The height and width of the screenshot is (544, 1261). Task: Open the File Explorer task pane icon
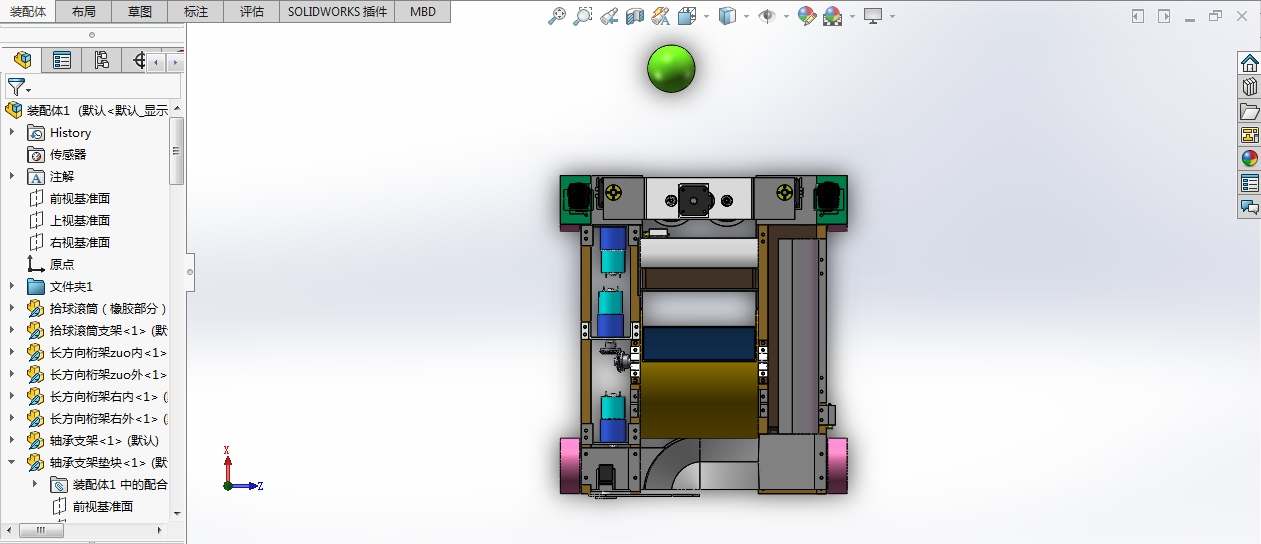(x=1249, y=111)
